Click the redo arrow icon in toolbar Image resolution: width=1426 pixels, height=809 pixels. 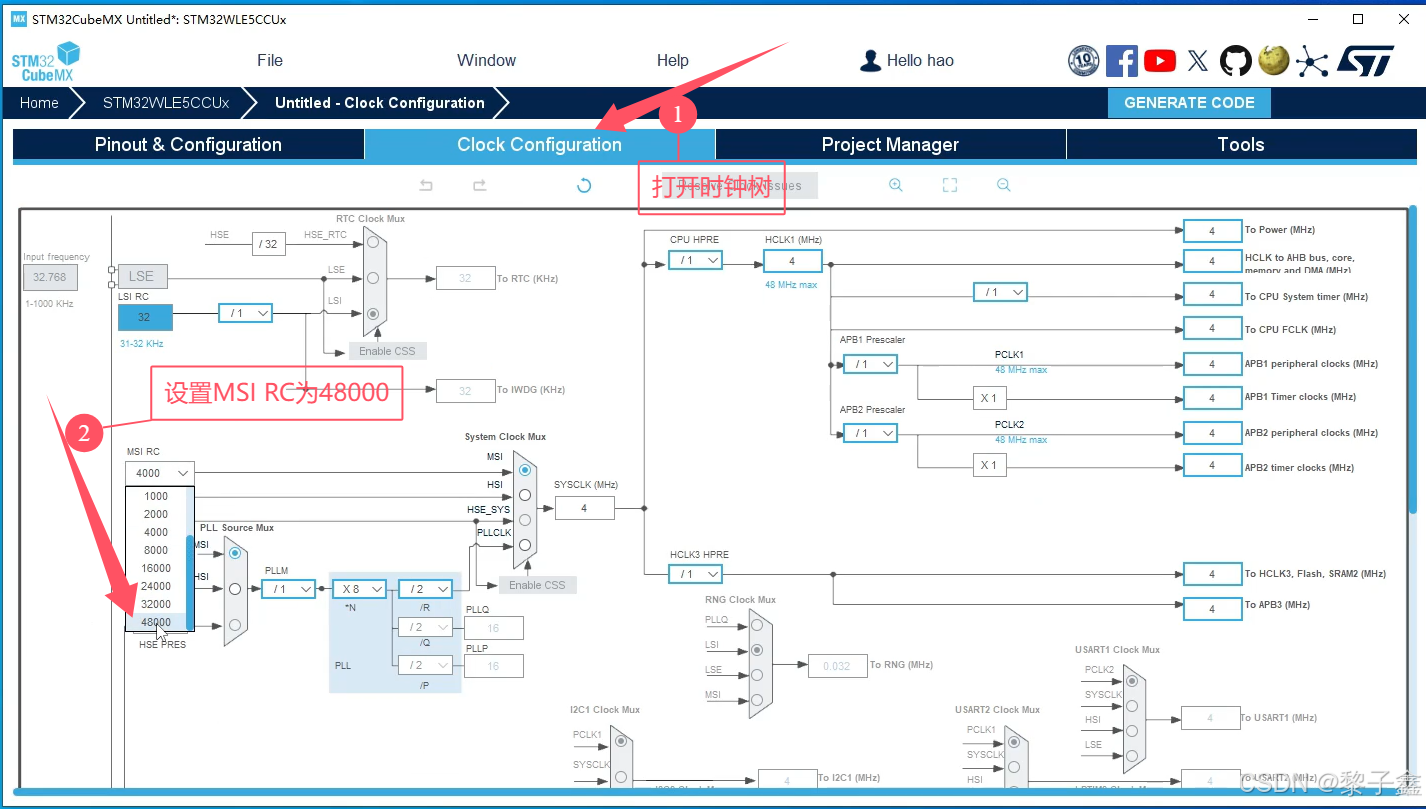point(479,185)
